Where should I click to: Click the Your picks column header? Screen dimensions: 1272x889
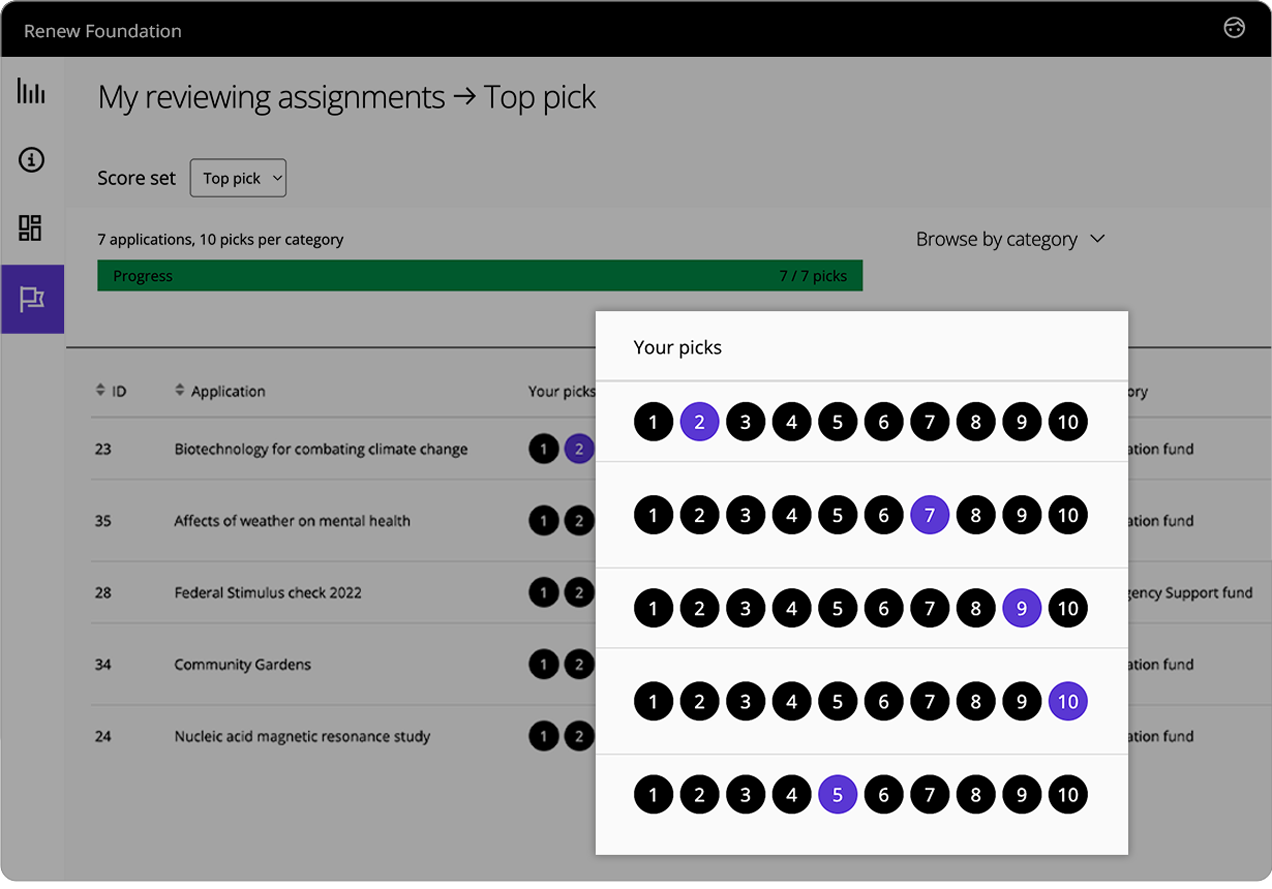coord(561,391)
